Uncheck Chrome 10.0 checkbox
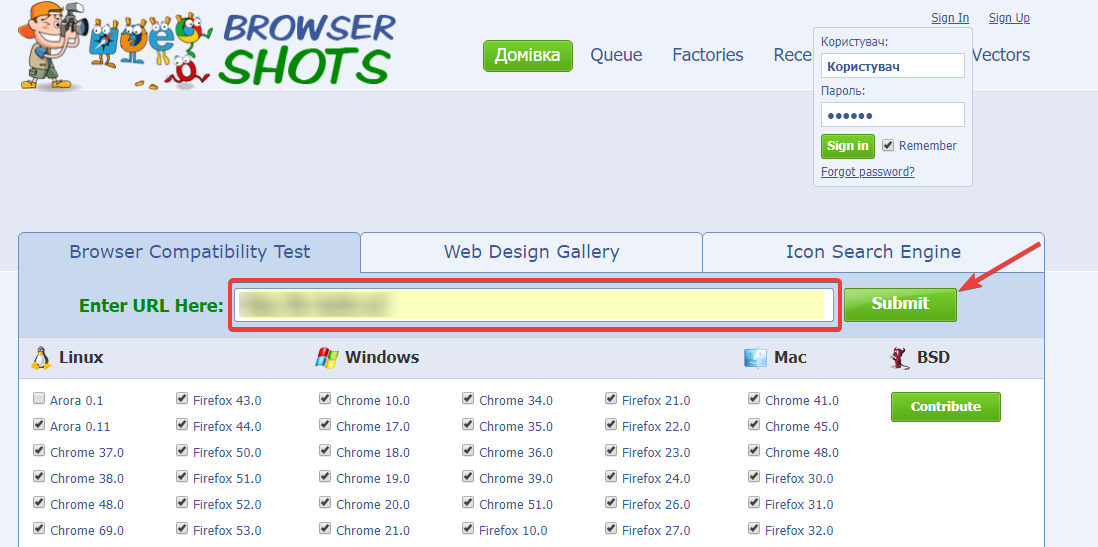The image size is (1098, 547). (x=325, y=399)
